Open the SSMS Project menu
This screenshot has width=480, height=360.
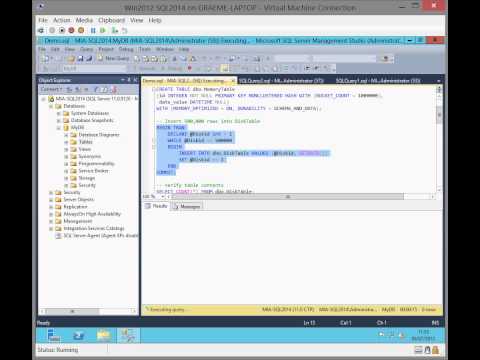click(106, 49)
